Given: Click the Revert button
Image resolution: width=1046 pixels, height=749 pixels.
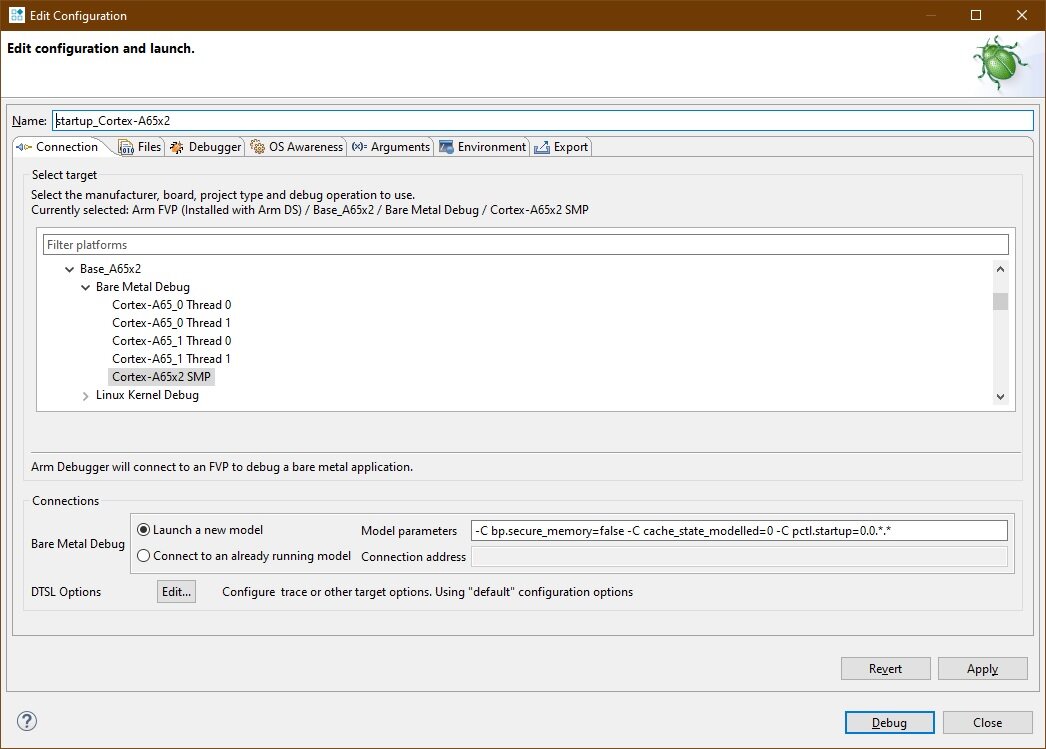Looking at the screenshot, I should pyautogui.click(x=885, y=669).
